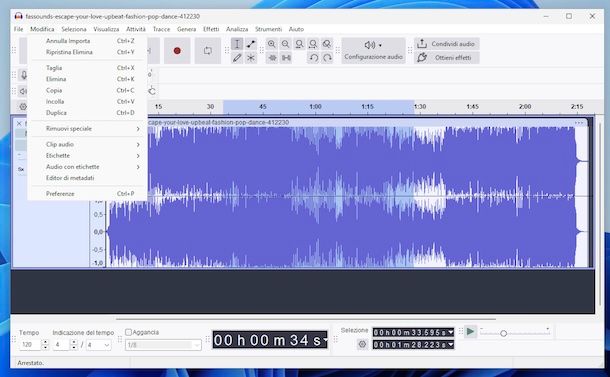Open Preferenze from Modifica menu
Image resolution: width=610 pixels, height=377 pixels.
88,194
